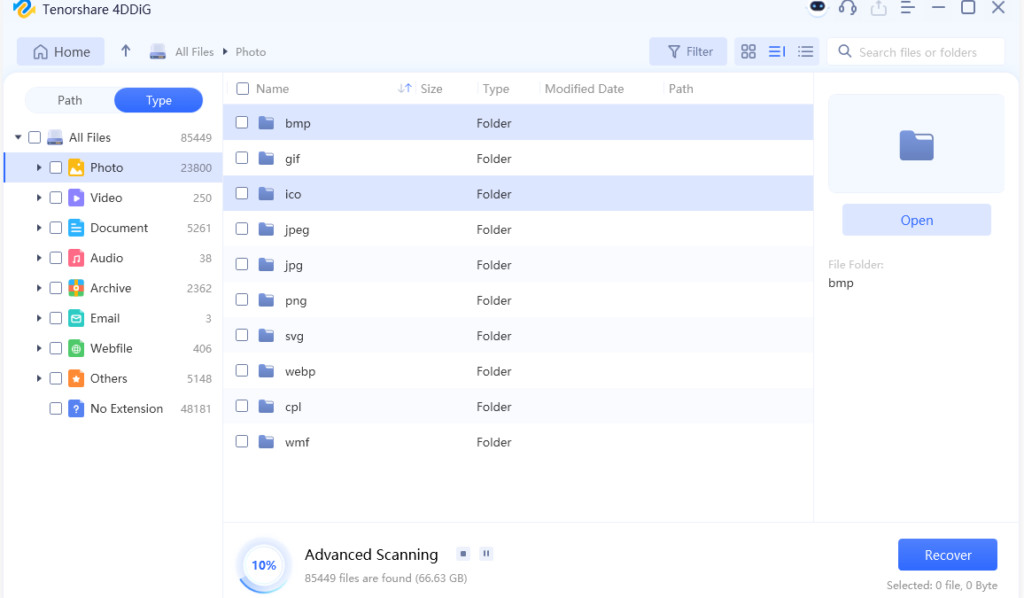
Task: Switch to thumbnail grid view
Action: [748, 52]
